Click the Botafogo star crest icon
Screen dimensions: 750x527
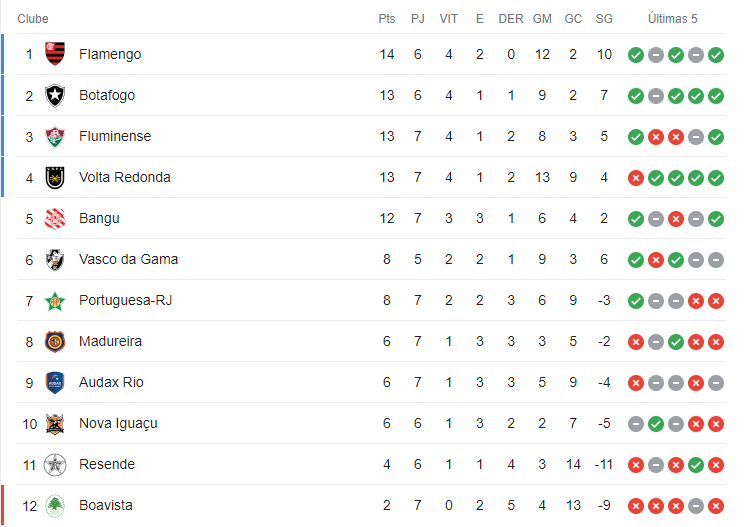point(55,95)
